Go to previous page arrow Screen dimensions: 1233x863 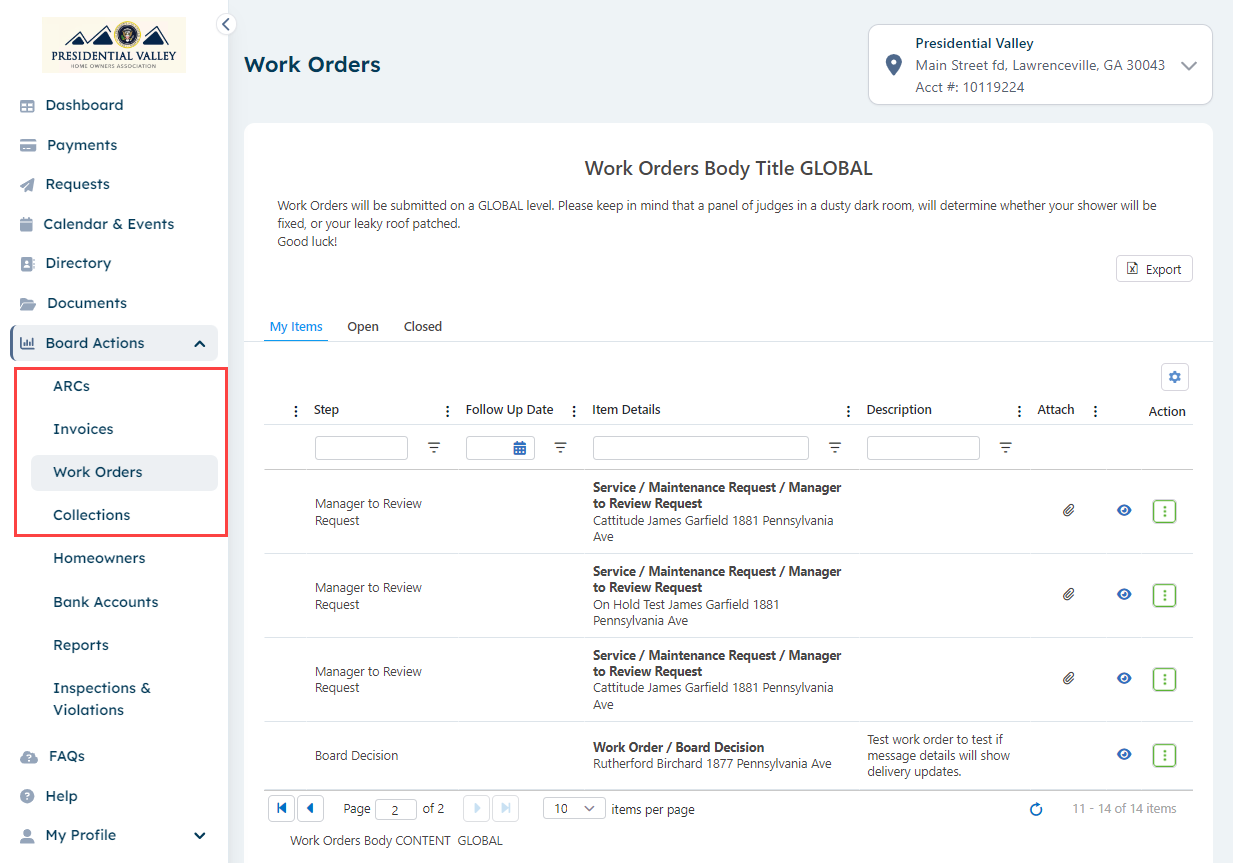click(x=310, y=808)
